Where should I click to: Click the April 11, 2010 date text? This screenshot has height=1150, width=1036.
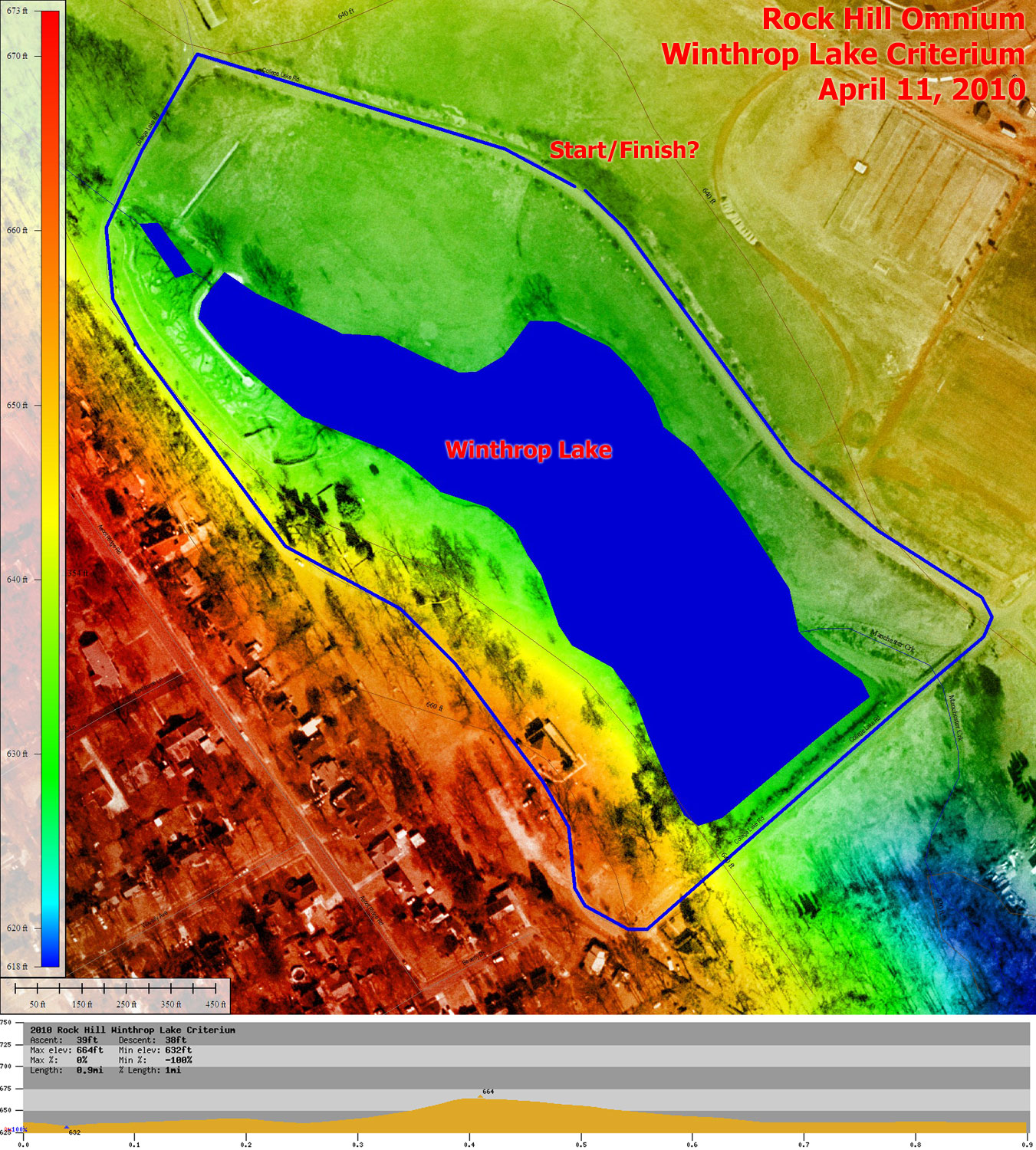[921, 90]
